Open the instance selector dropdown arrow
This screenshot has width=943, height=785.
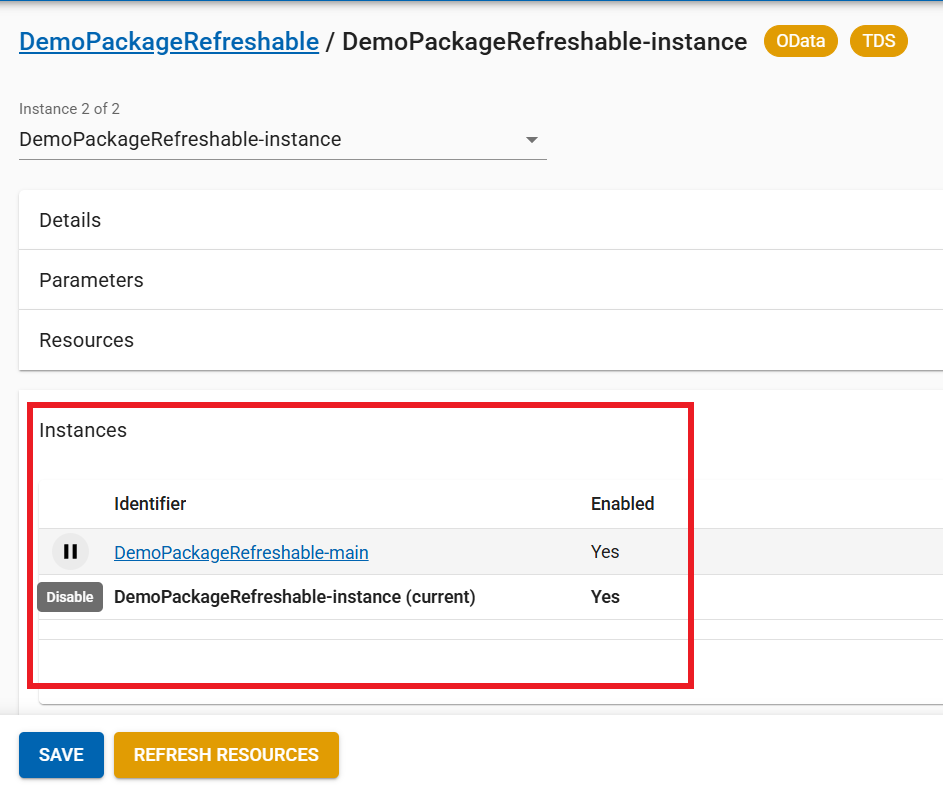pyautogui.click(x=531, y=140)
